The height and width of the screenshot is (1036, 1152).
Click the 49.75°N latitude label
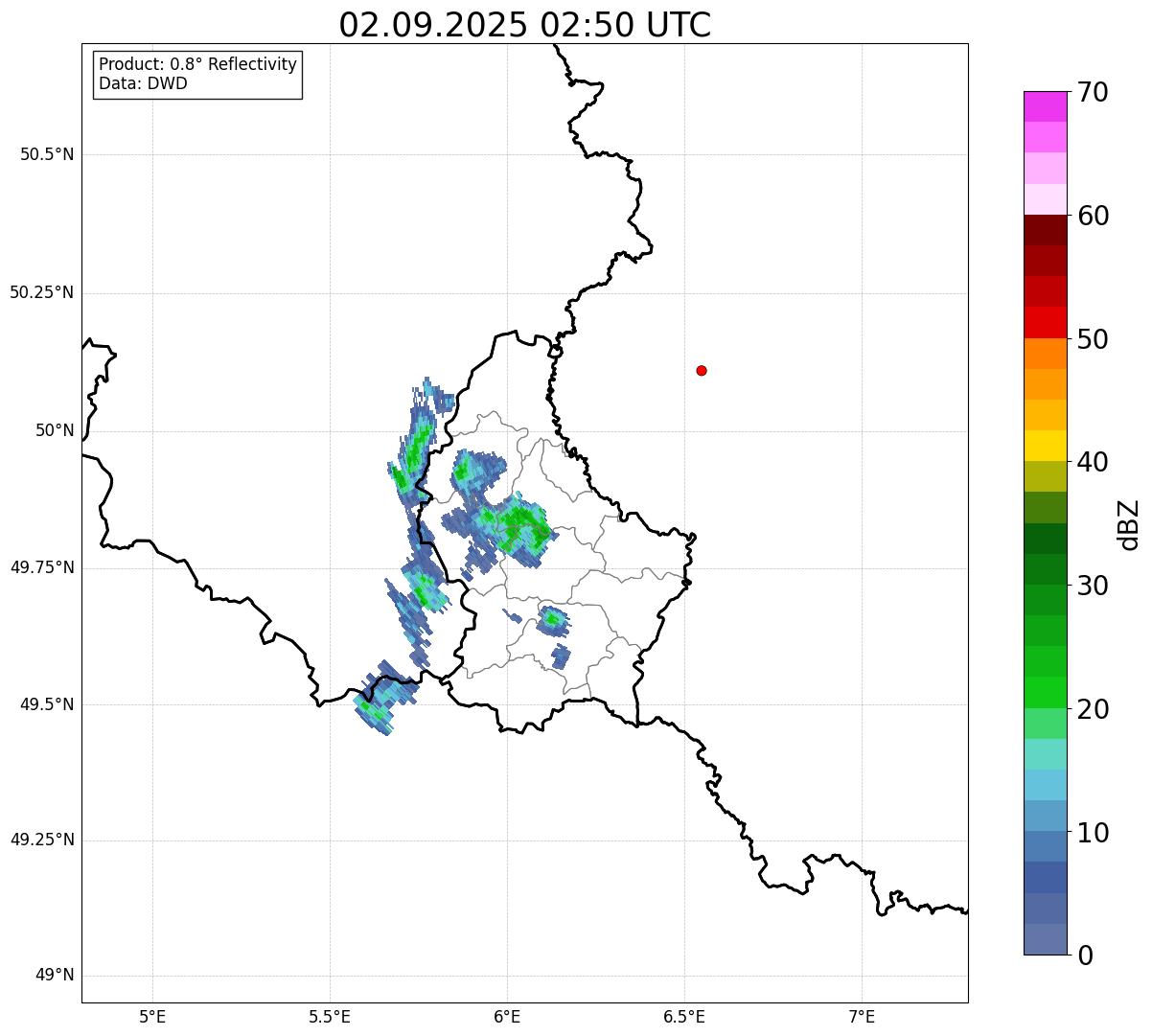(x=42, y=567)
